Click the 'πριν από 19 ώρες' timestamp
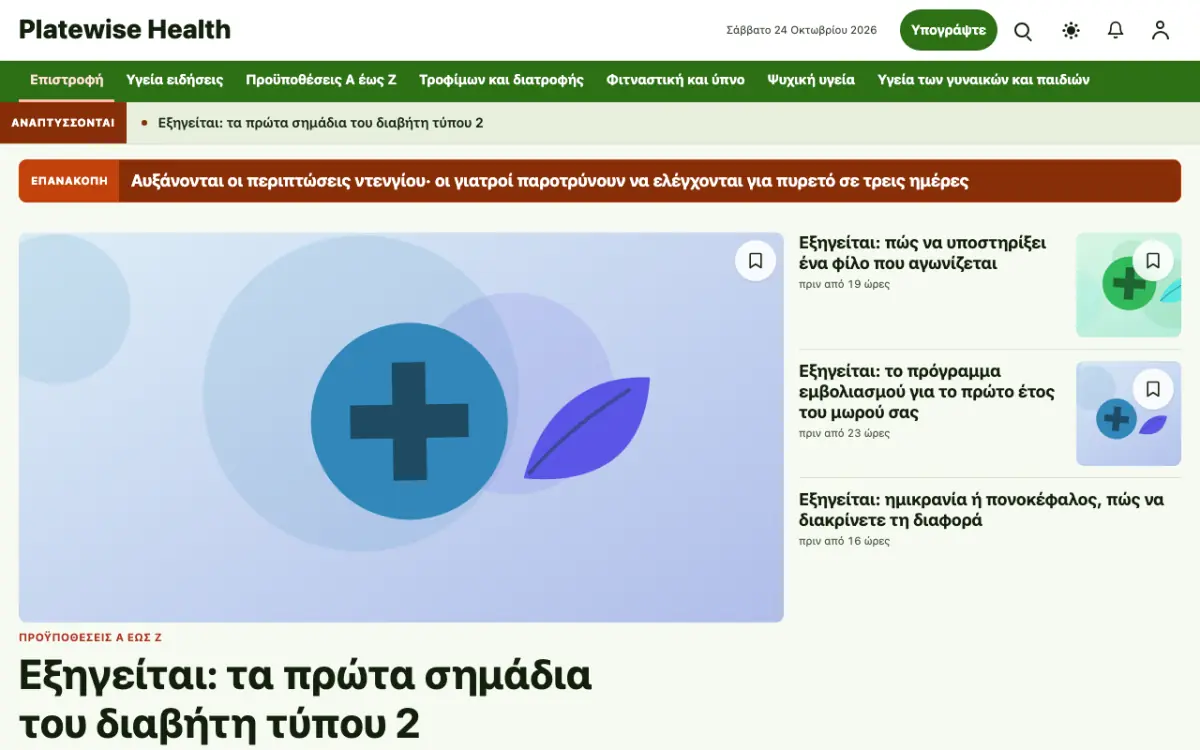 [844, 284]
